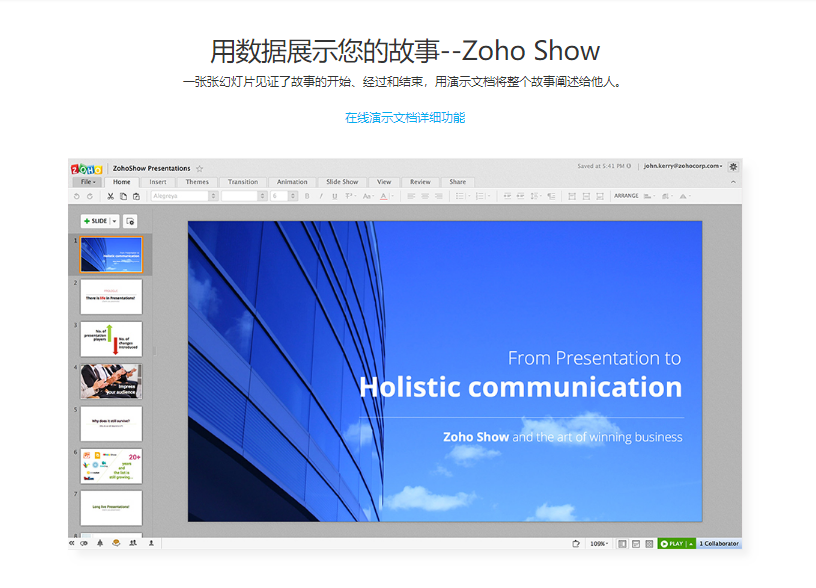Image resolution: width=816 pixels, height=588 pixels.
Task: Select slide 6 with 20+ years
Action: (x=111, y=466)
